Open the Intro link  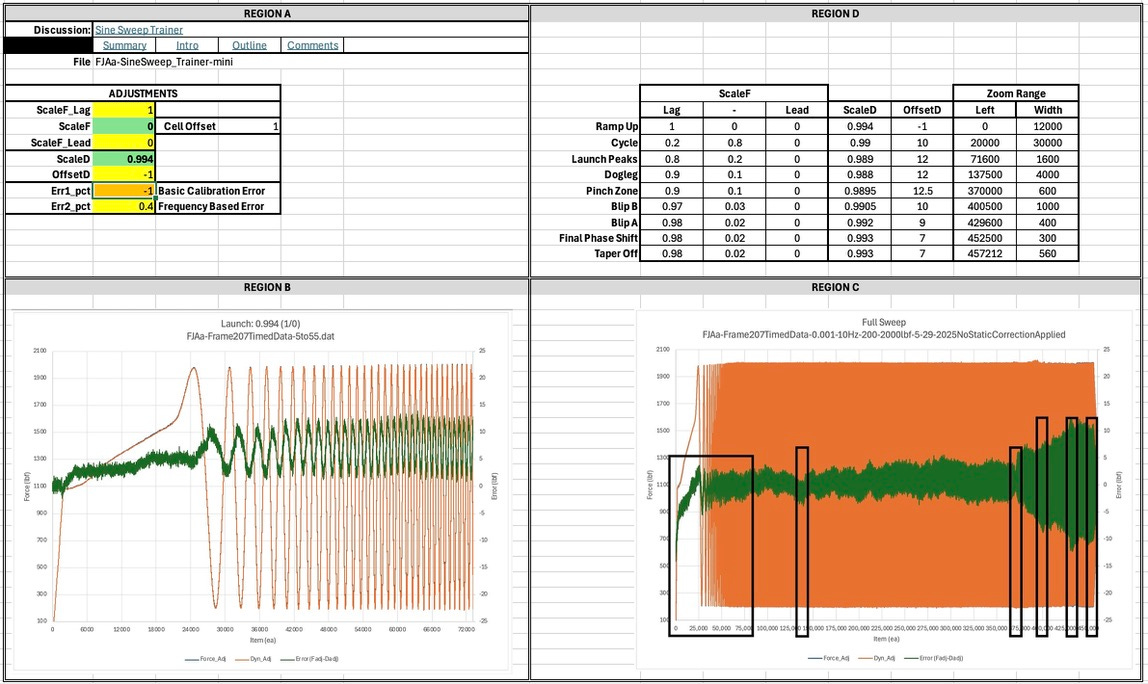click(x=187, y=45)
